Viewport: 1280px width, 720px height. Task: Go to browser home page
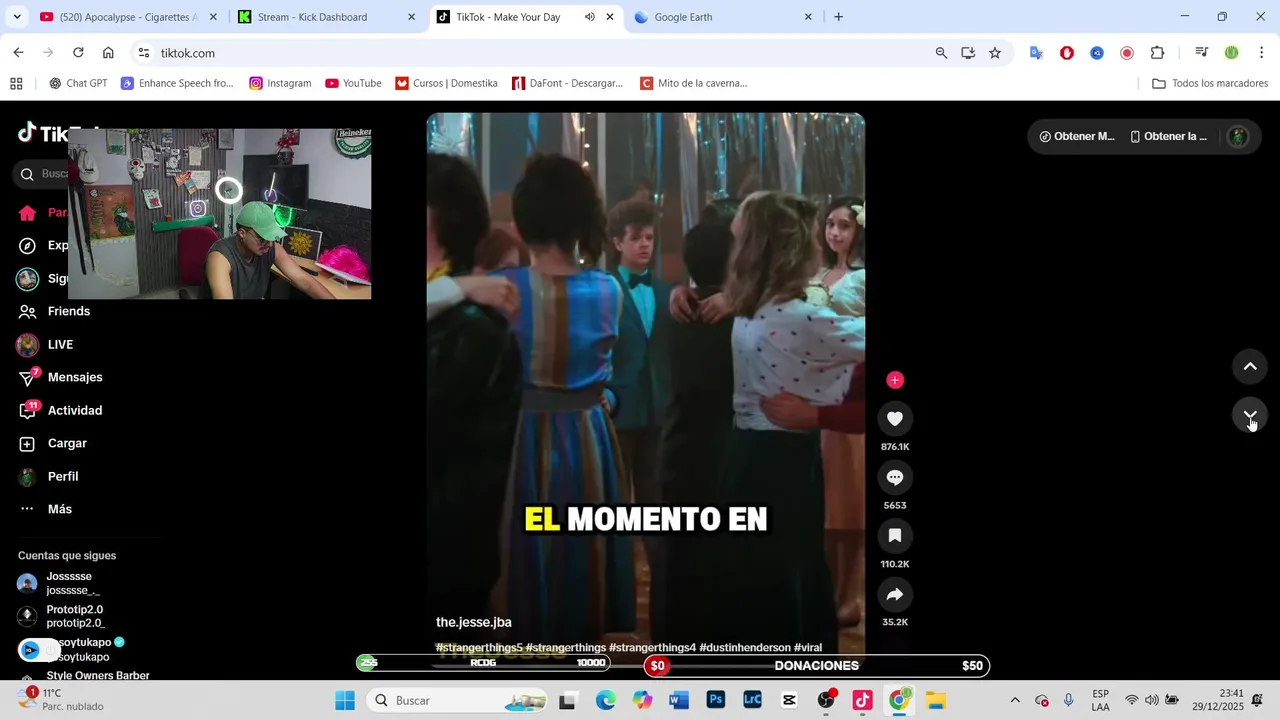coord(108,53)
